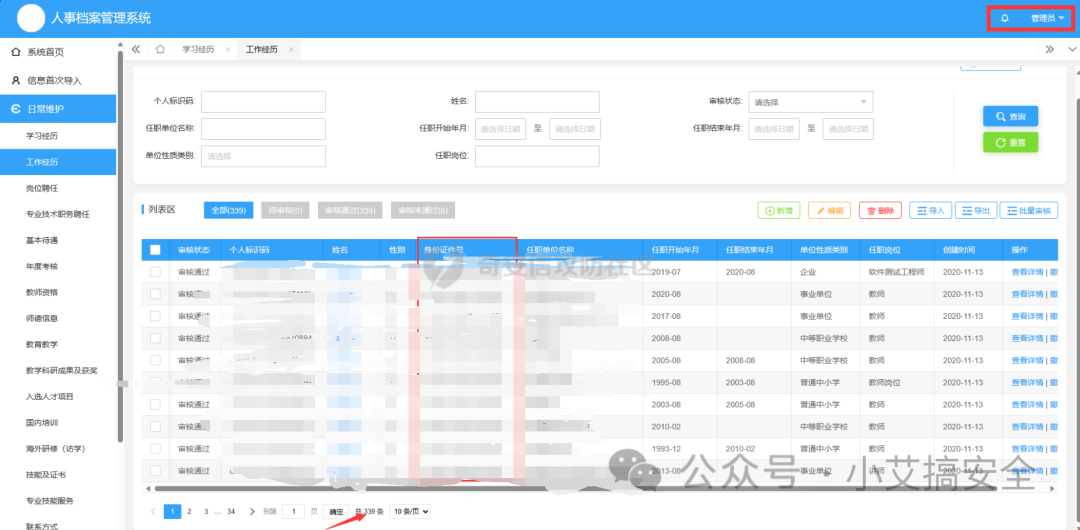Screen dimensions: 1080x530
Task: Open the 任职开始年月 end date picker
Action: point(574,129)
